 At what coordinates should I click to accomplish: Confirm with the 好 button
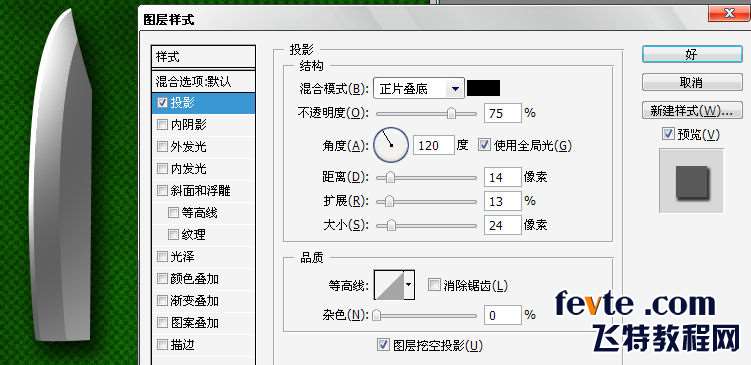692,54
